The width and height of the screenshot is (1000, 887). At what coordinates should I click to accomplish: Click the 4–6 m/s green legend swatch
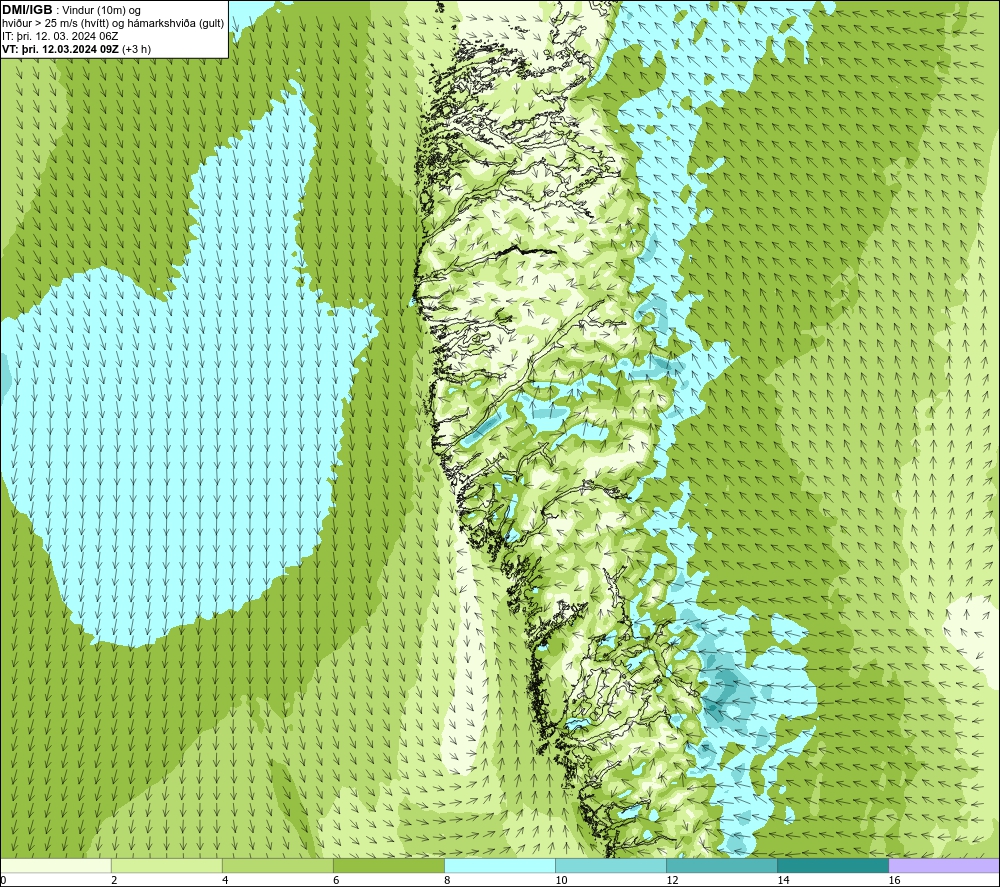pyautogui.click(x=277, y=865)
